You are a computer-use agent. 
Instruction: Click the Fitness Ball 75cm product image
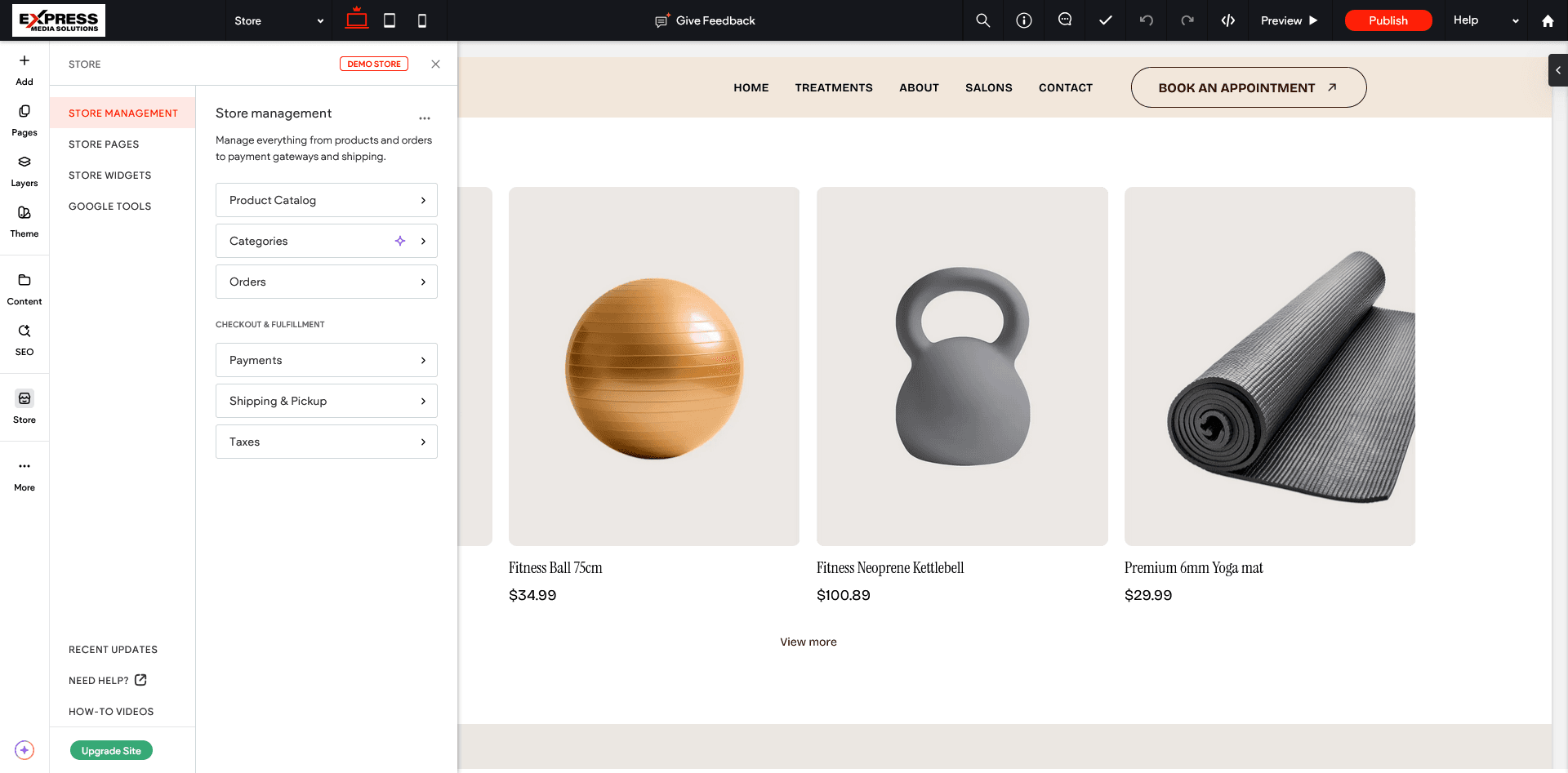click(653, 367)
